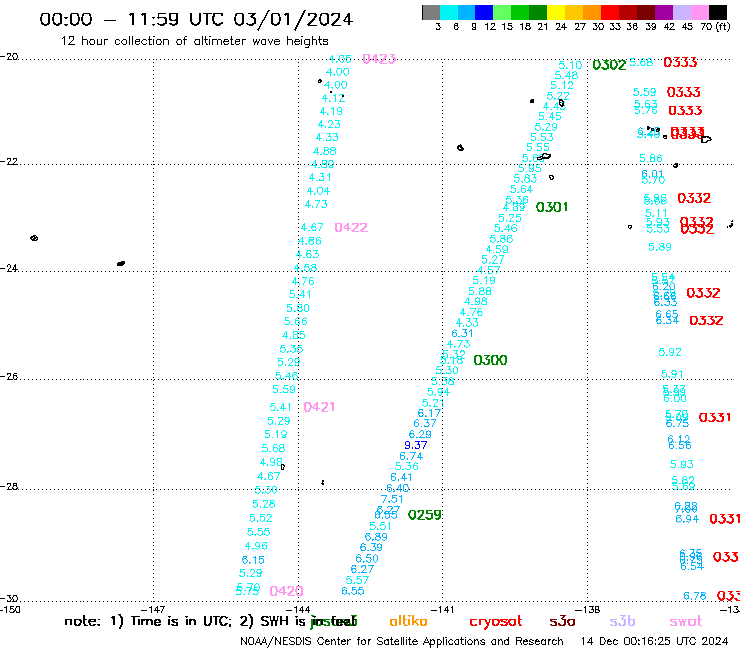Click the -26 latitude axis label

tap(9, 377)
